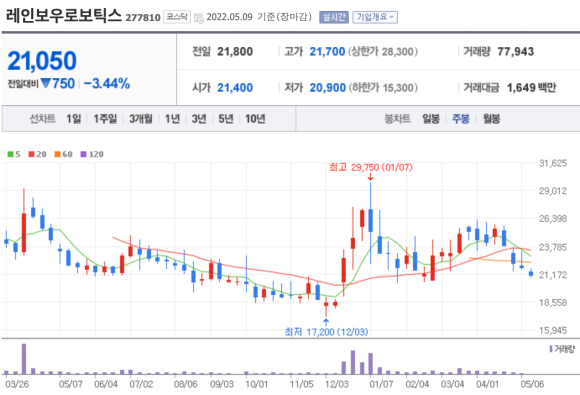Click the 코스닥 market badge
Screen dimensions: 580x395
pos(177,17)
